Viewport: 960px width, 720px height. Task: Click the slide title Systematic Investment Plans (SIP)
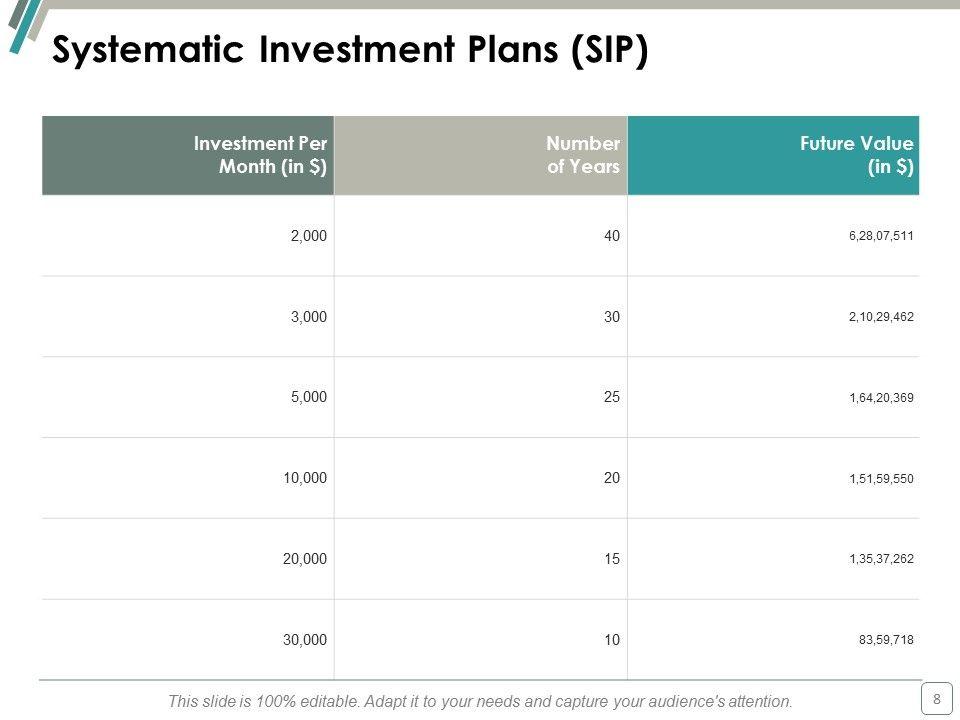tap(350, 51)
